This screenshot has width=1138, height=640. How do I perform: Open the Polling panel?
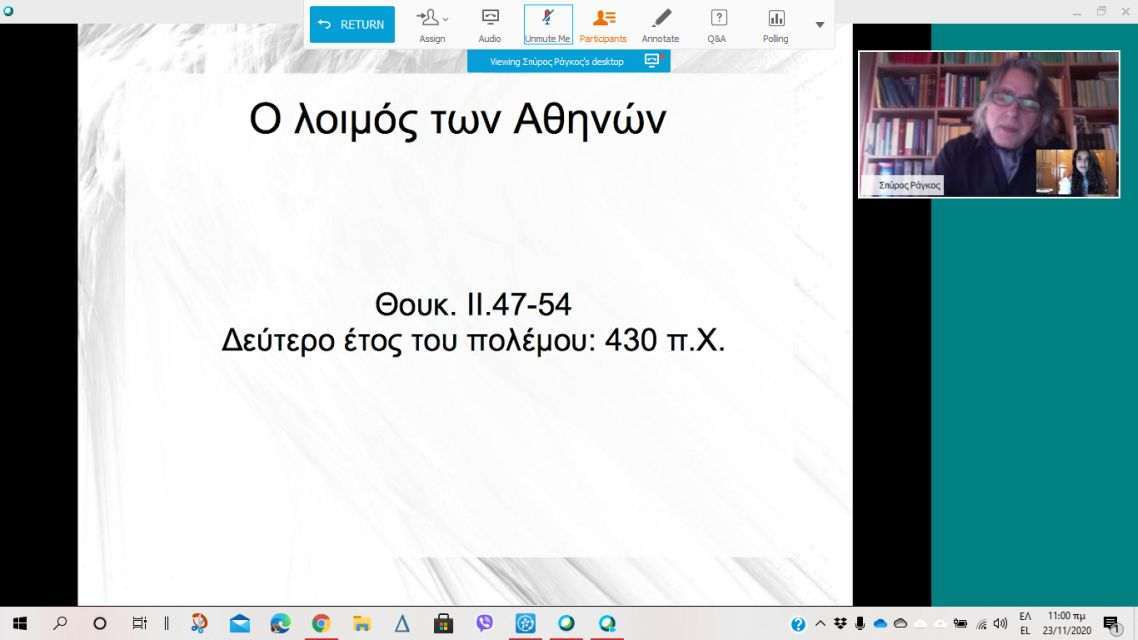pyautogui.click(x=775, y=25)
